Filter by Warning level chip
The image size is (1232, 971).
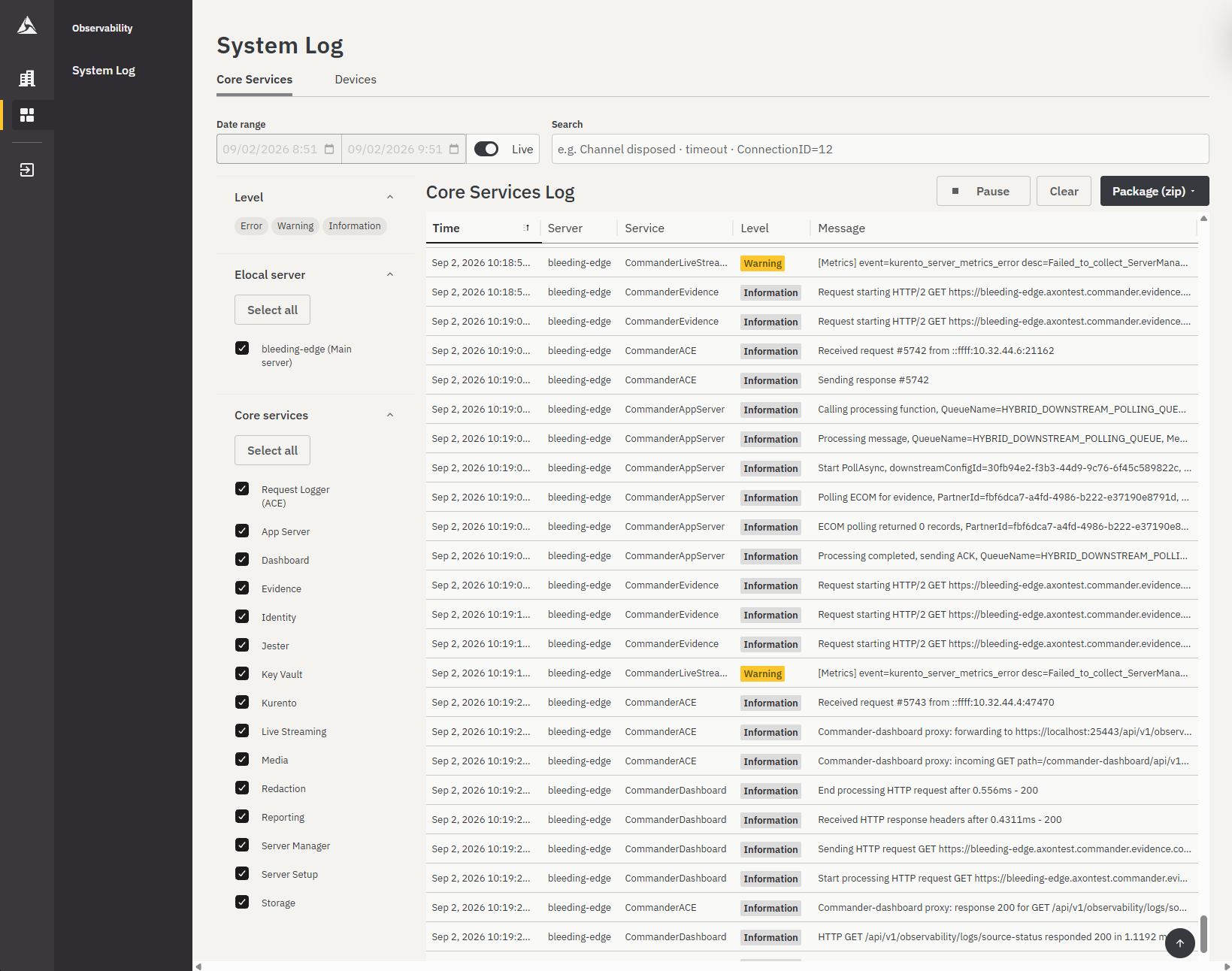point(295,226)
